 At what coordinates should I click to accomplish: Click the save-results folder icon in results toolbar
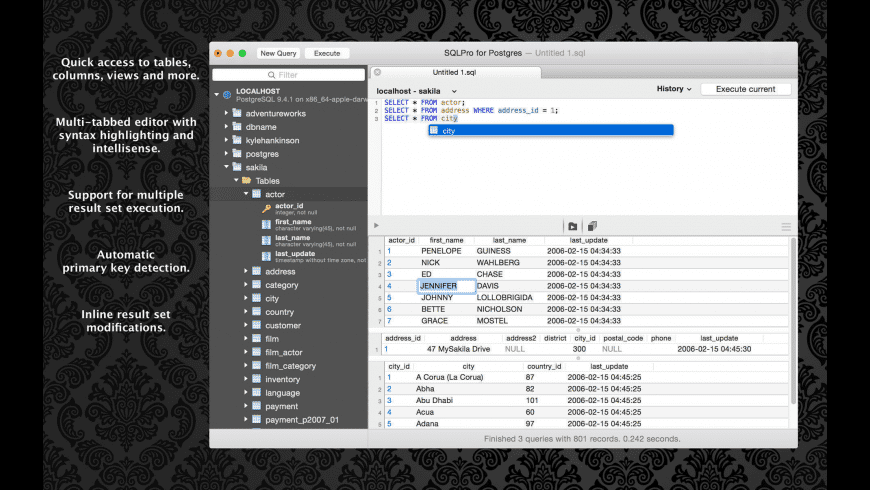(573, 226)
